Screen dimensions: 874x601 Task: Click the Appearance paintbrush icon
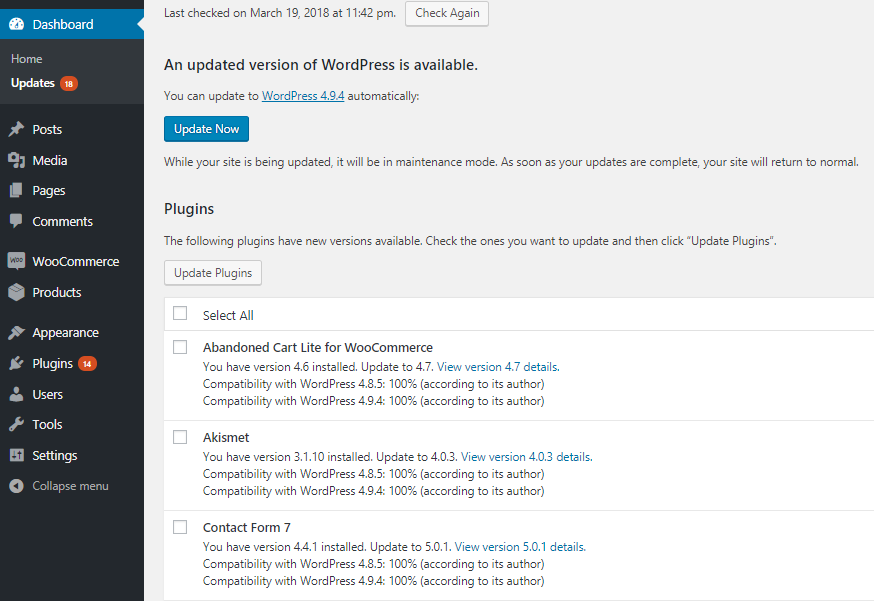(x=16, y=333)
